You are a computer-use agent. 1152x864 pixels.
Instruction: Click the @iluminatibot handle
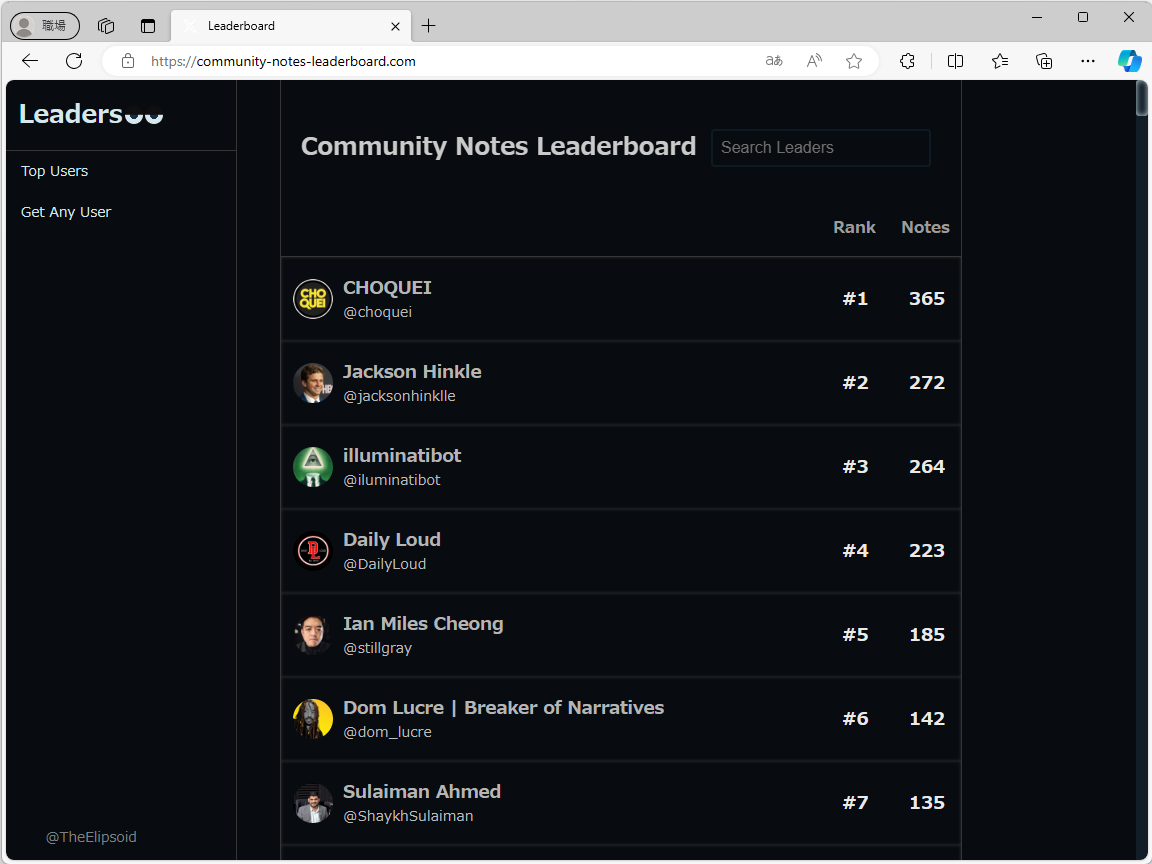click(392, 480)
